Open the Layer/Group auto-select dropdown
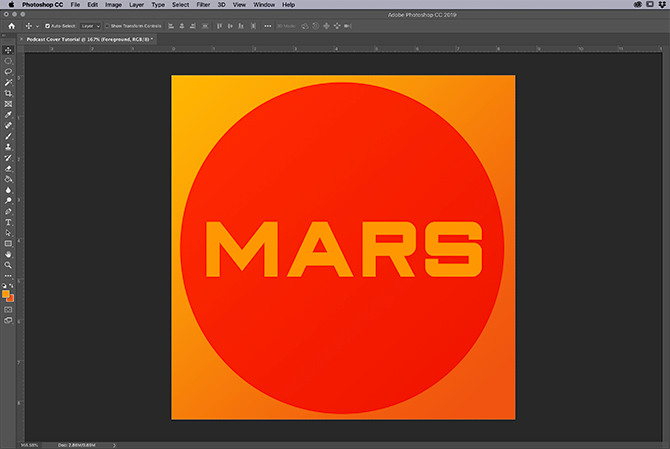This screenshot has width=670, height=449. point(91,26)
